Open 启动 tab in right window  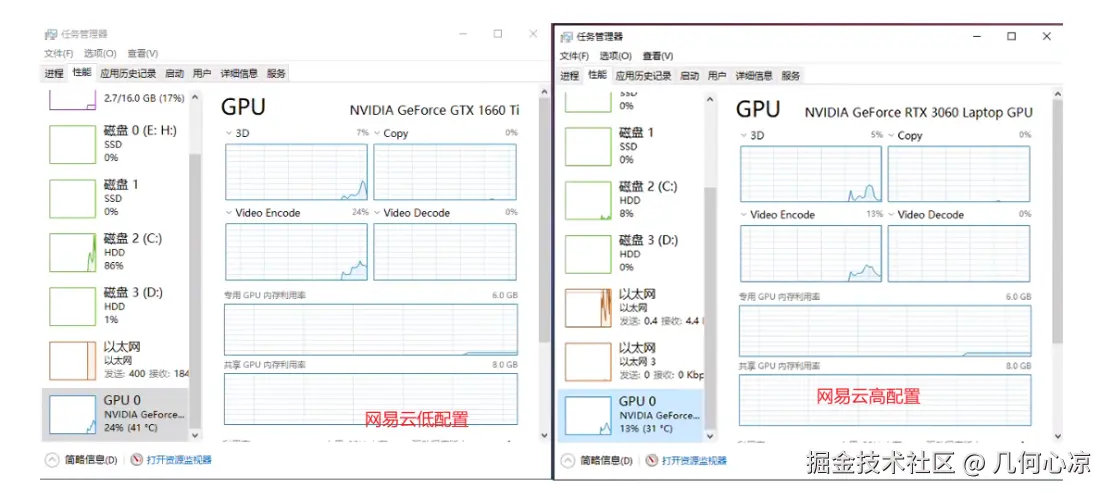click(x=690, y=76)
